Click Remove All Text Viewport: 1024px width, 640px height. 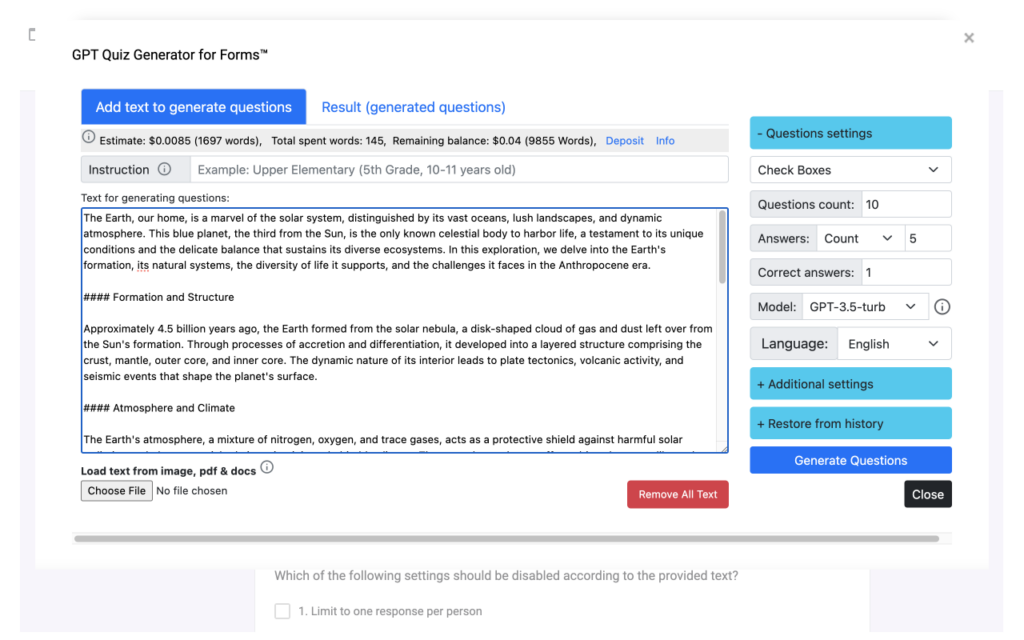677,494
